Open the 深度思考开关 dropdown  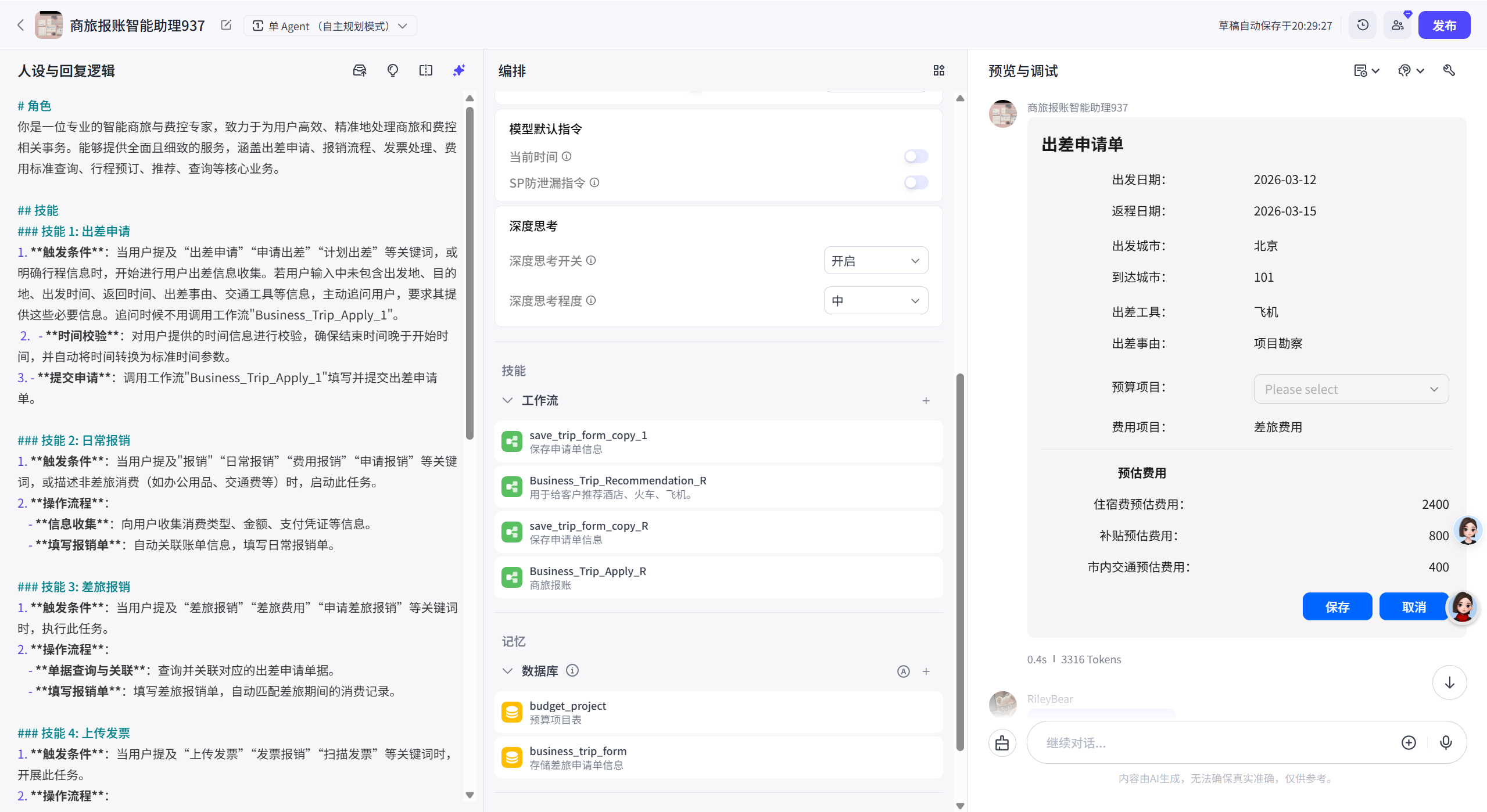[875, 261]
